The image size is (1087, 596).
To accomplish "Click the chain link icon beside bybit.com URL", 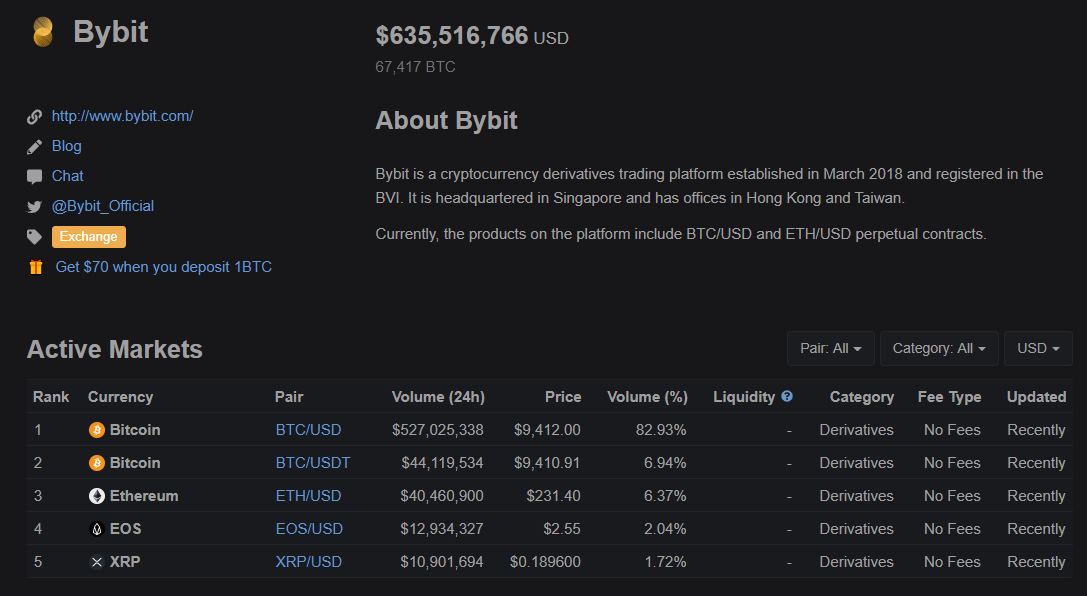I will point(34,117).
